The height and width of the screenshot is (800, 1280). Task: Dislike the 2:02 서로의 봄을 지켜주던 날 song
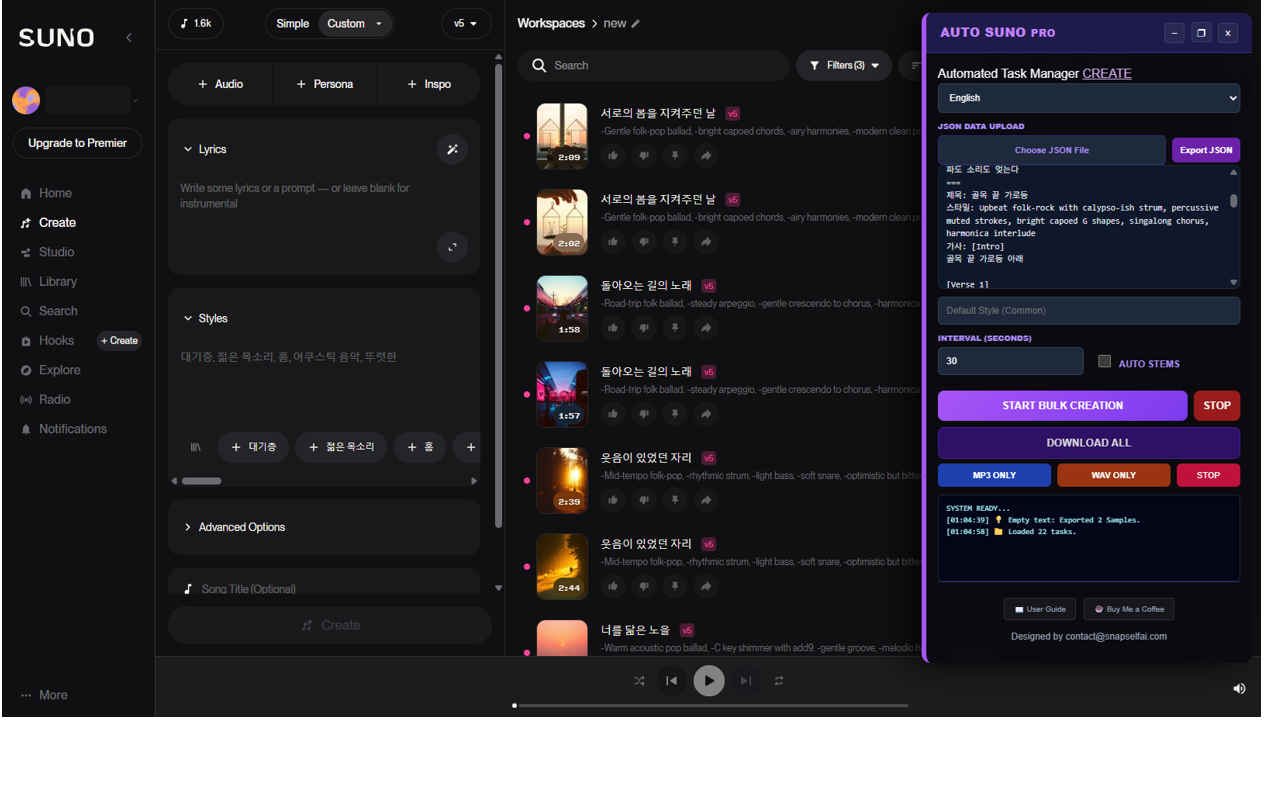tap(644, 242)
